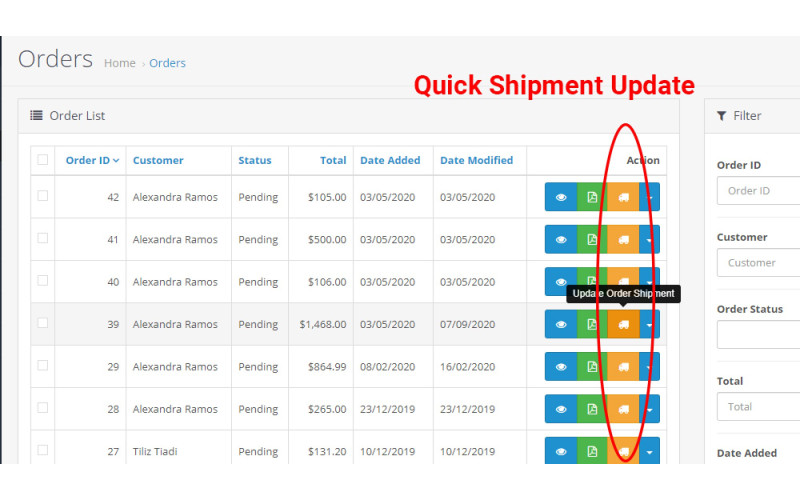Toggle the select-all checkbox in table header
Viewport: 800px width, 500px height.
42,160
